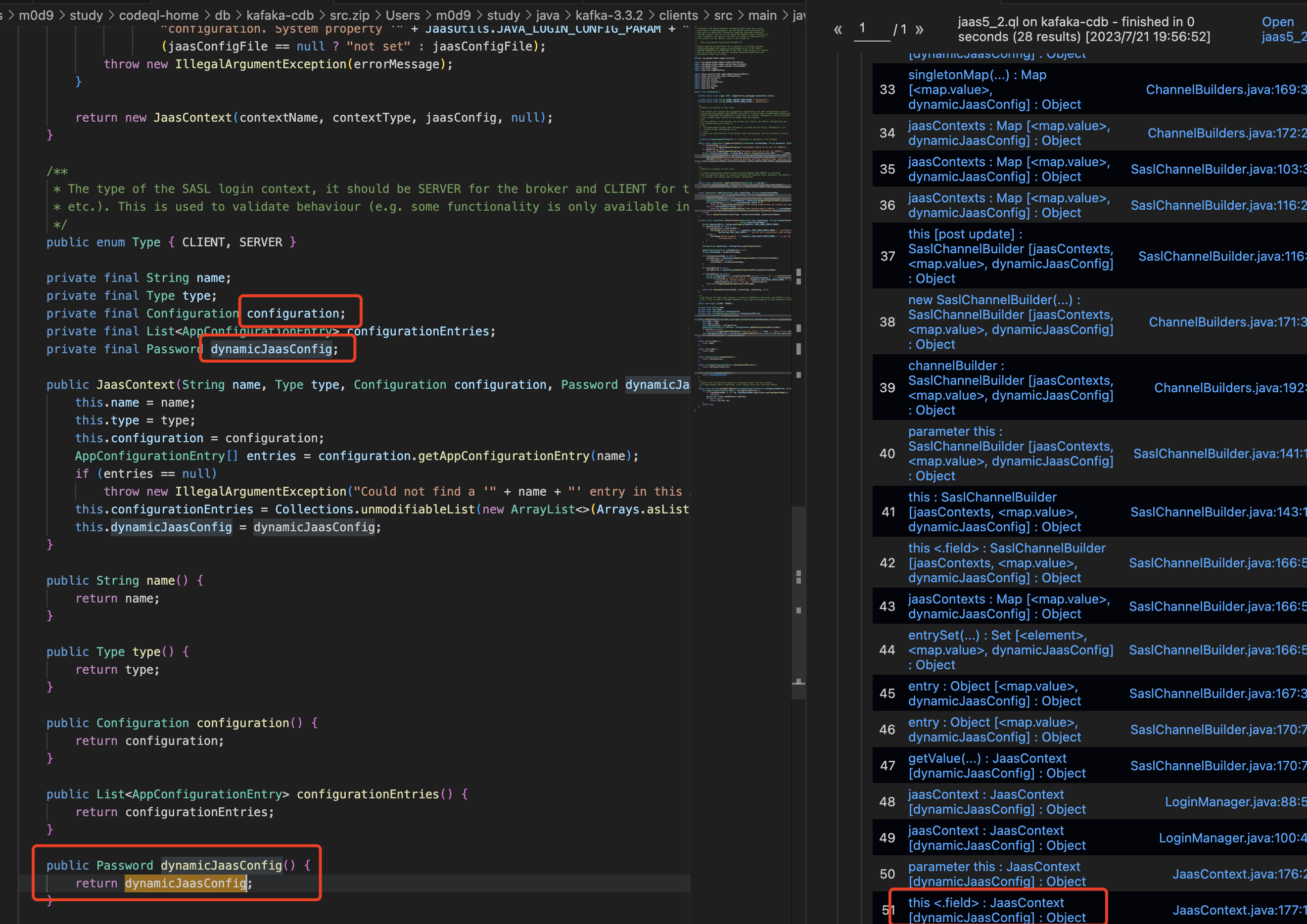Select main in the breadcrumb path
1307x924 pixels.
pos(763,15)
